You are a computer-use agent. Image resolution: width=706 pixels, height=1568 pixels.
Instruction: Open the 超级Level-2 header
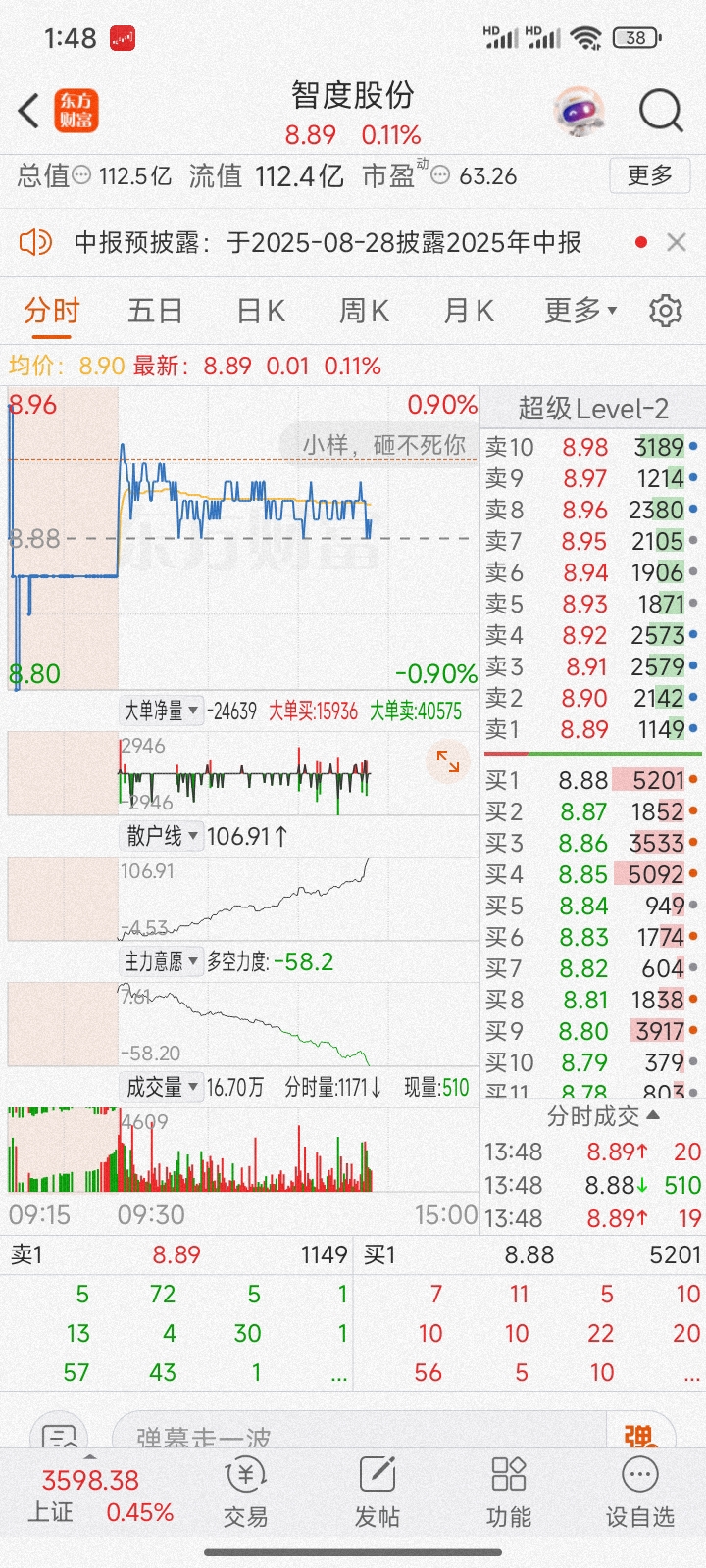(593, 408)
